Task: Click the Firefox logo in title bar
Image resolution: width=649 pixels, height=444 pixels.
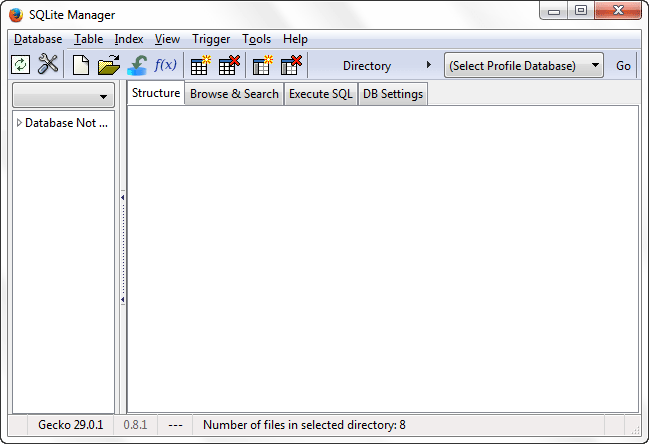Action: click(x=16, y=15)
